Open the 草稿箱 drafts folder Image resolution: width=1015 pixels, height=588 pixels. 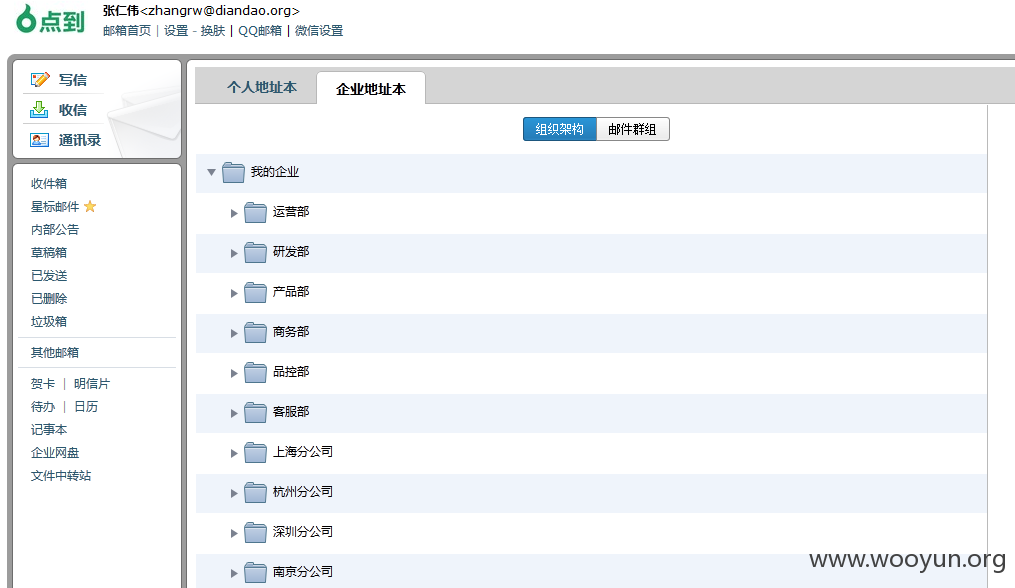[x=49, y=253]
